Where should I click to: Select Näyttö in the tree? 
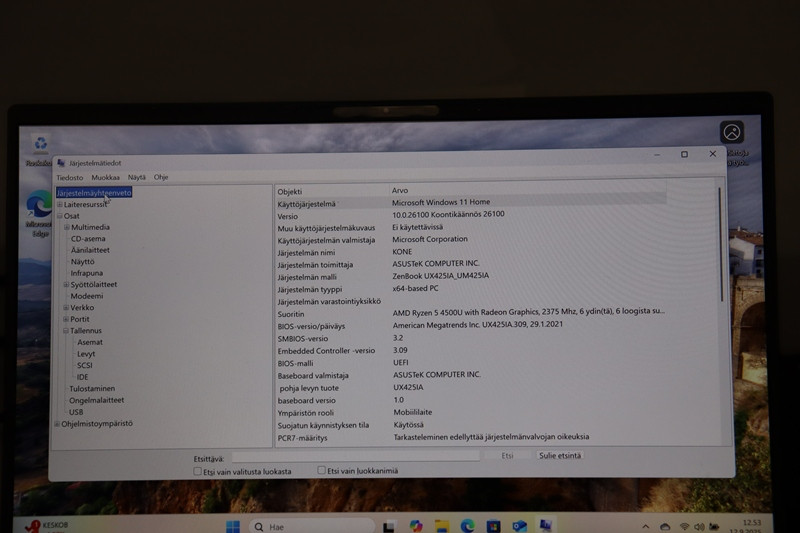point(83,262)
